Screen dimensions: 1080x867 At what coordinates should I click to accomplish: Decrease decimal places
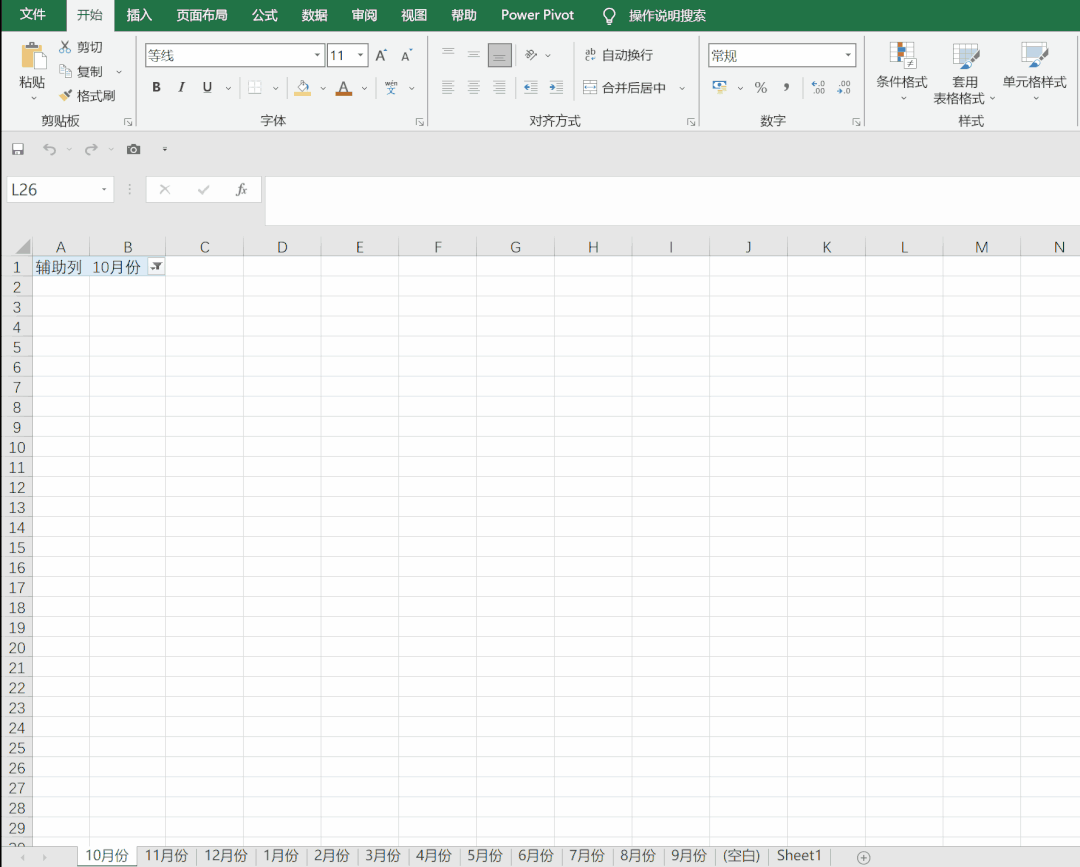(x=844, y=87)
